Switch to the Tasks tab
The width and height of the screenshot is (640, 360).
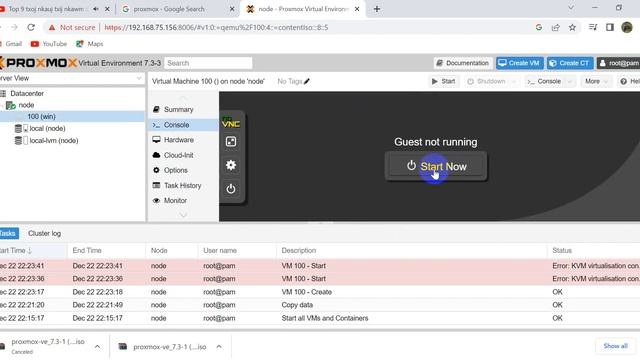tap(8, 233)
